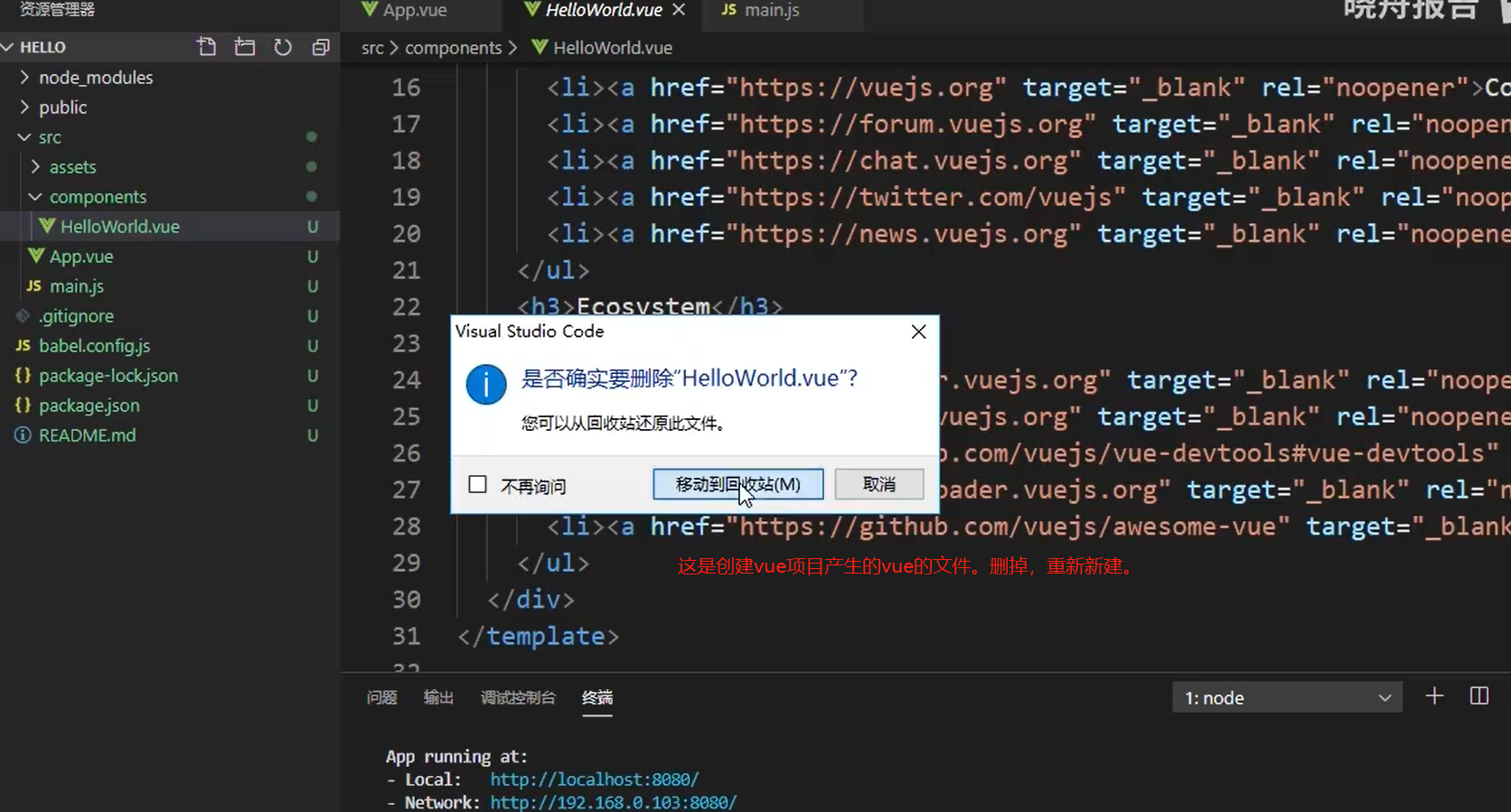Open the 调试控制台 panel tab
This screenshot has height=812, width=1511.
[x=518, y=697]
